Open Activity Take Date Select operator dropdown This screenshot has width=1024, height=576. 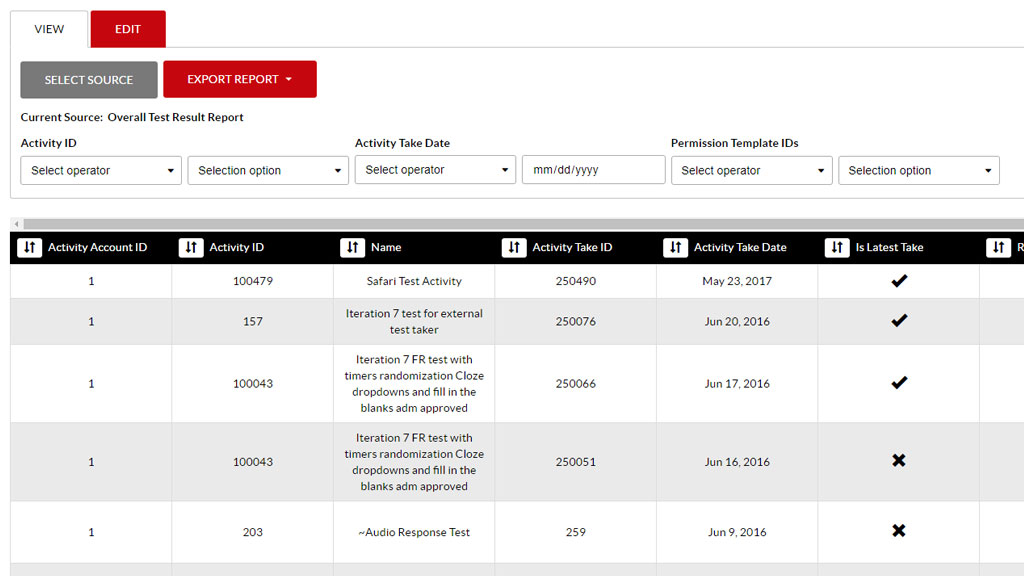point(436,170)
